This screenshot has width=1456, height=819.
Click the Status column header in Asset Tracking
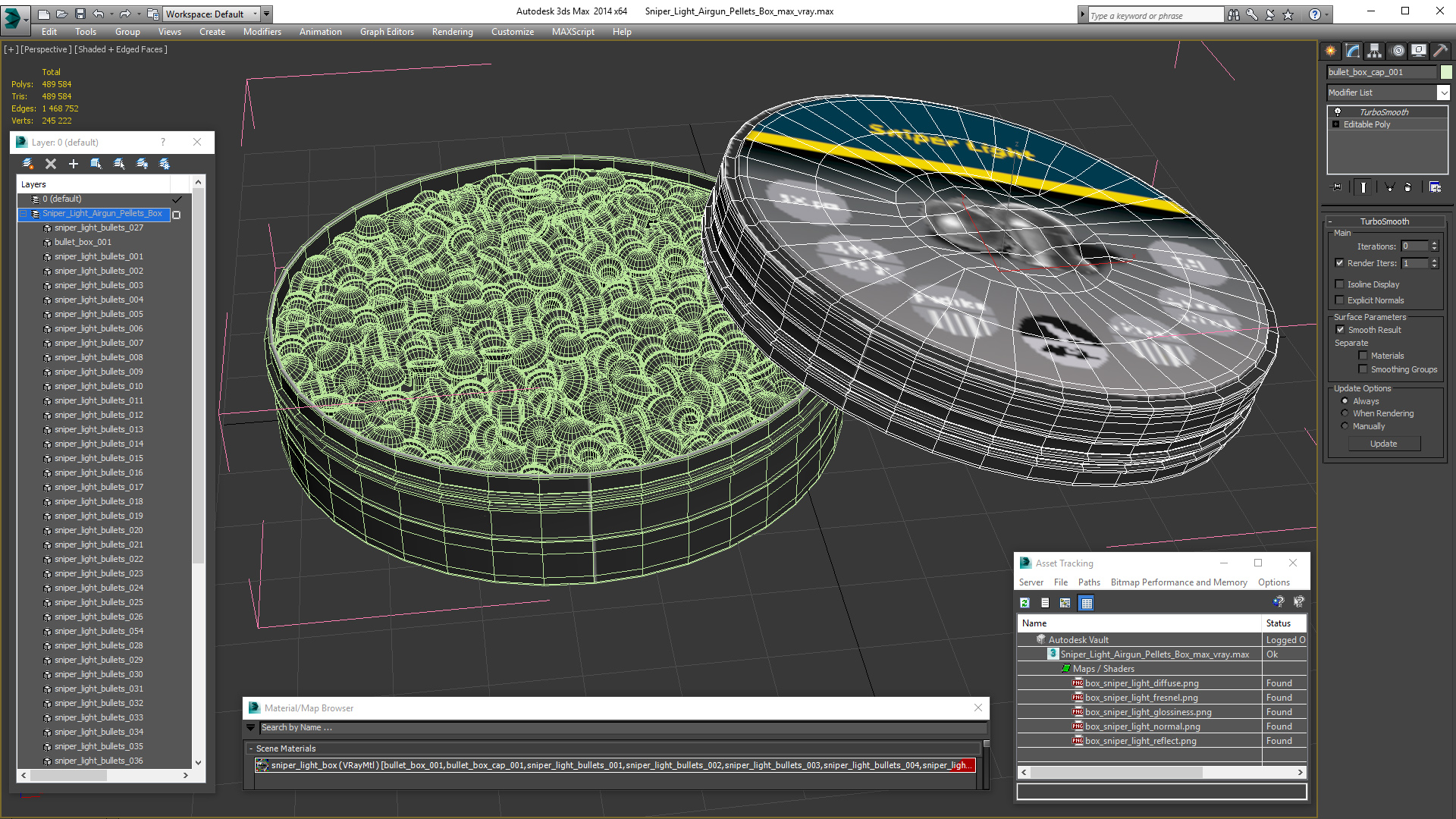(x=1284, y=623)
